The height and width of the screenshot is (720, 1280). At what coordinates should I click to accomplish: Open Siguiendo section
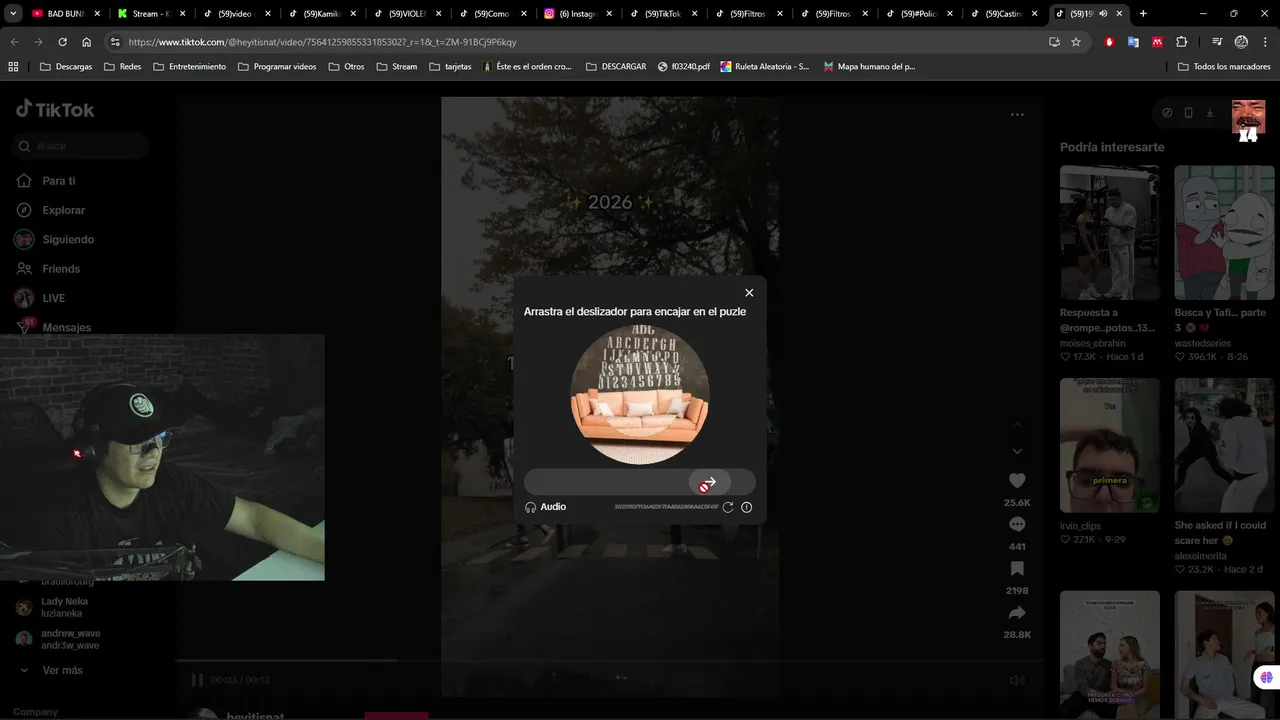pyautogui.click(x=55, y=239)
